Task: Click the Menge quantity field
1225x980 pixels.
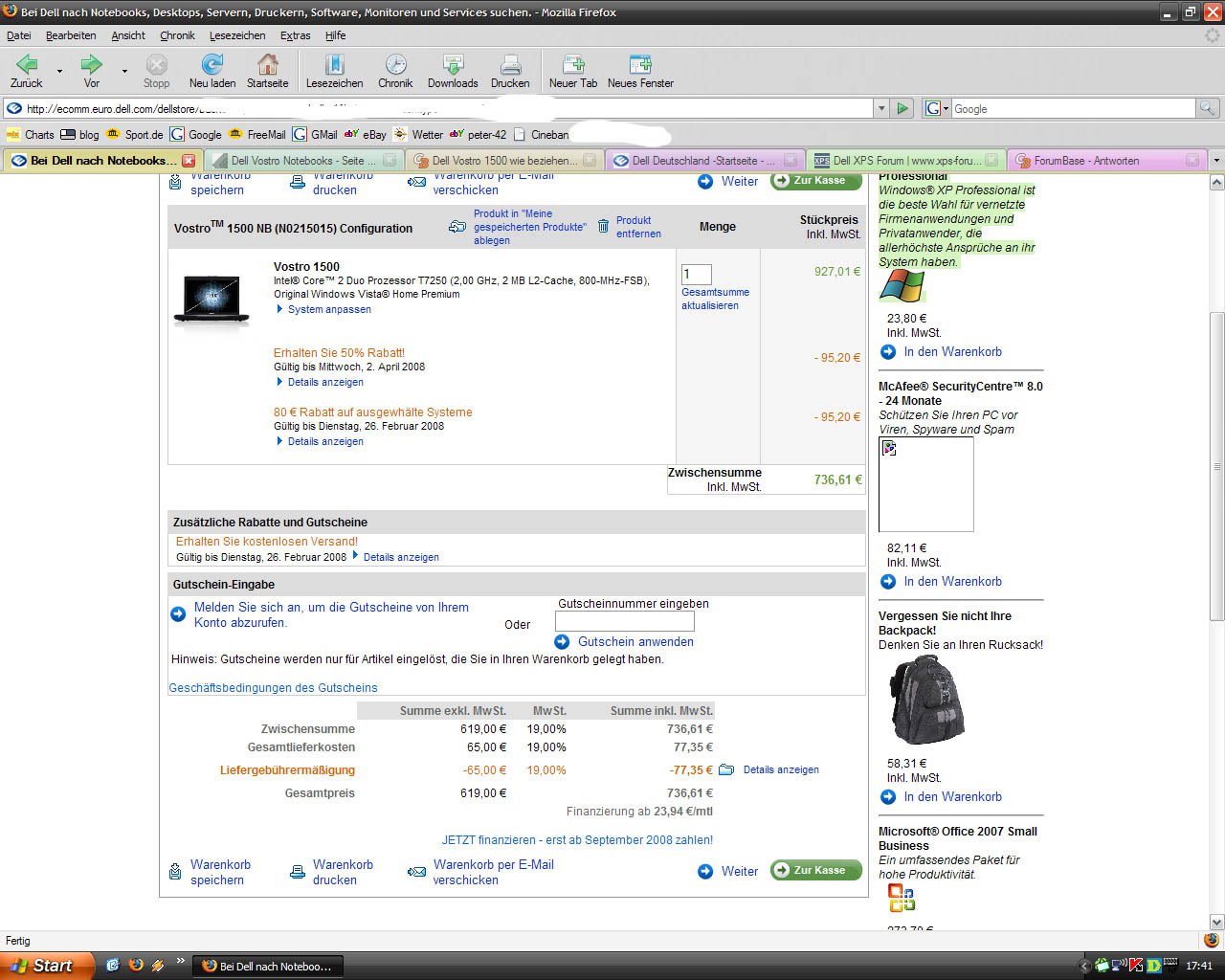Action: click(x=696, y=274)
